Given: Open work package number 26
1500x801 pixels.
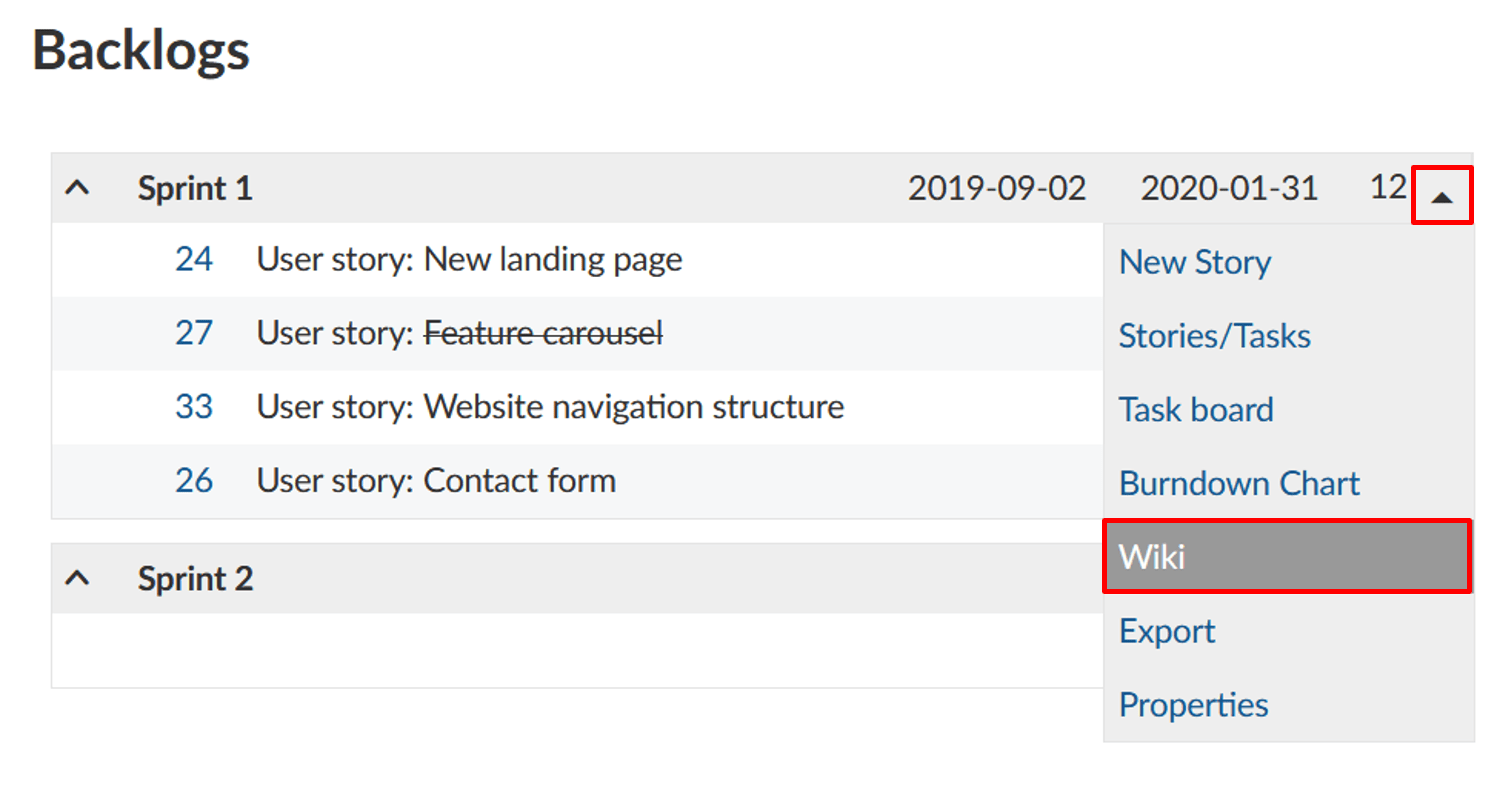Looking at the screenshot, I should click(194, 481).
